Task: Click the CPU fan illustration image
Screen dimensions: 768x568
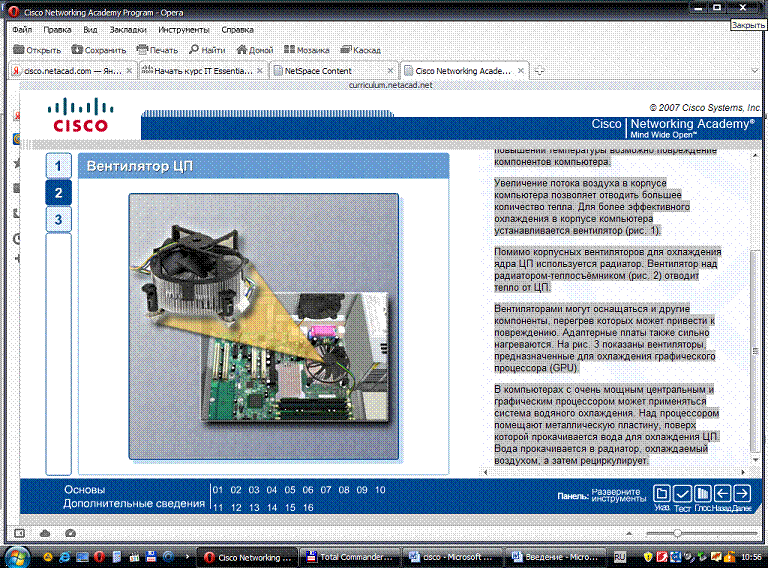Action: [263, 326]
